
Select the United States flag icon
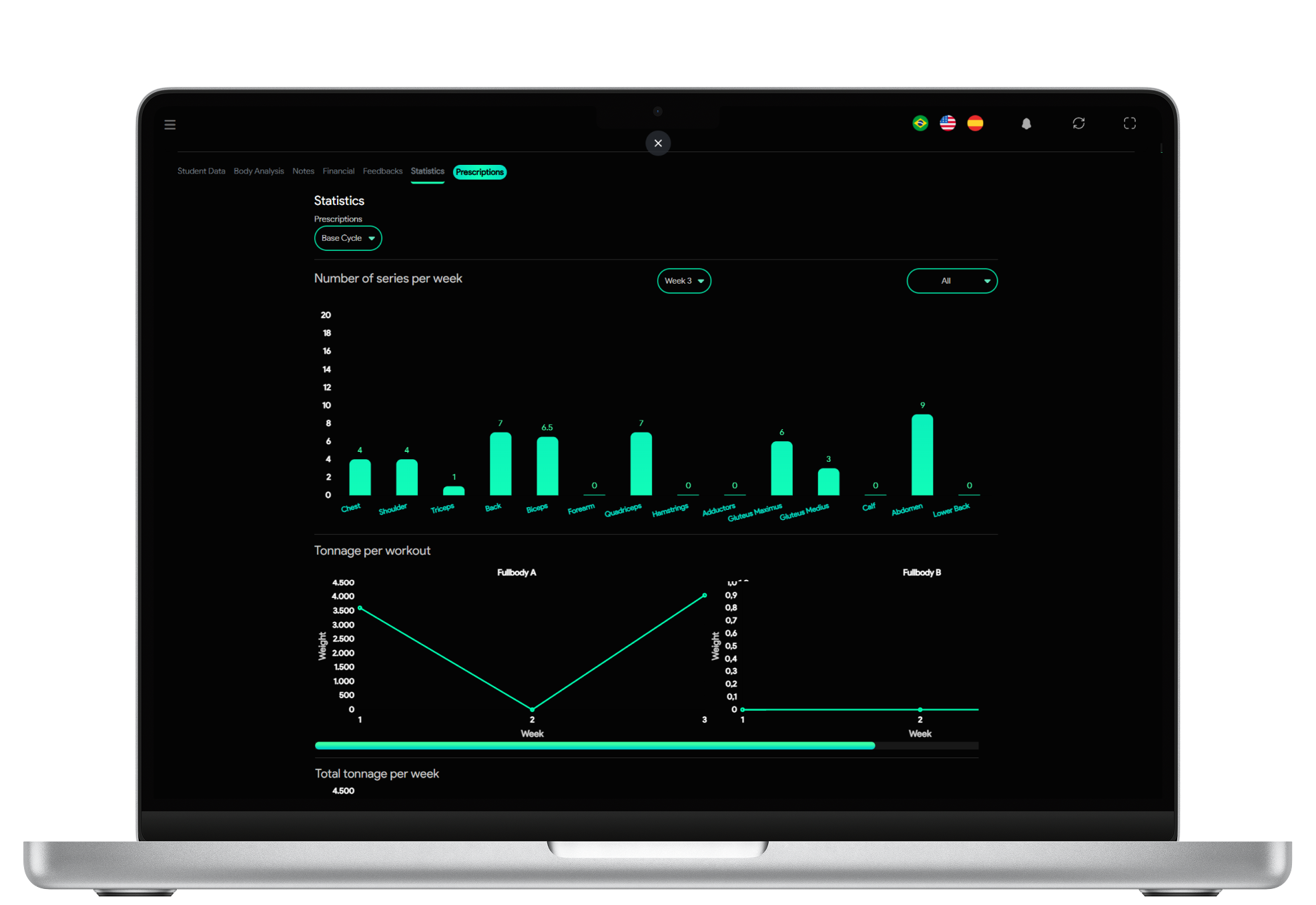948,123
